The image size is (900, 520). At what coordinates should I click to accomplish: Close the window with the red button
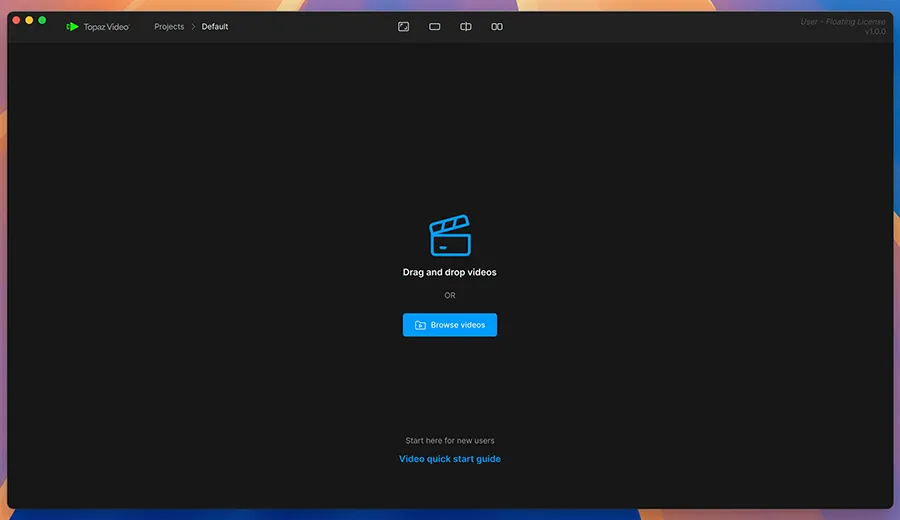coord(16,20)
